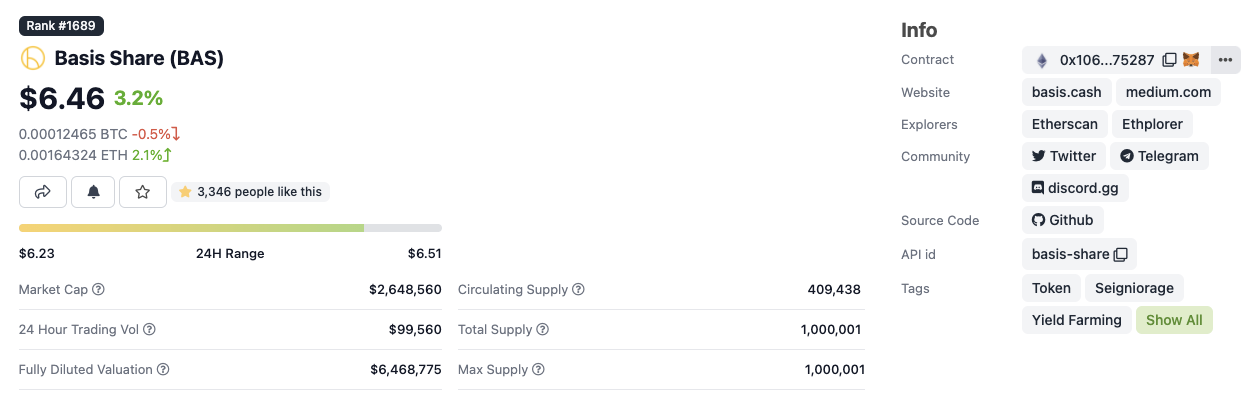Copy the contract address with the copy icon

click(1170, 60)
